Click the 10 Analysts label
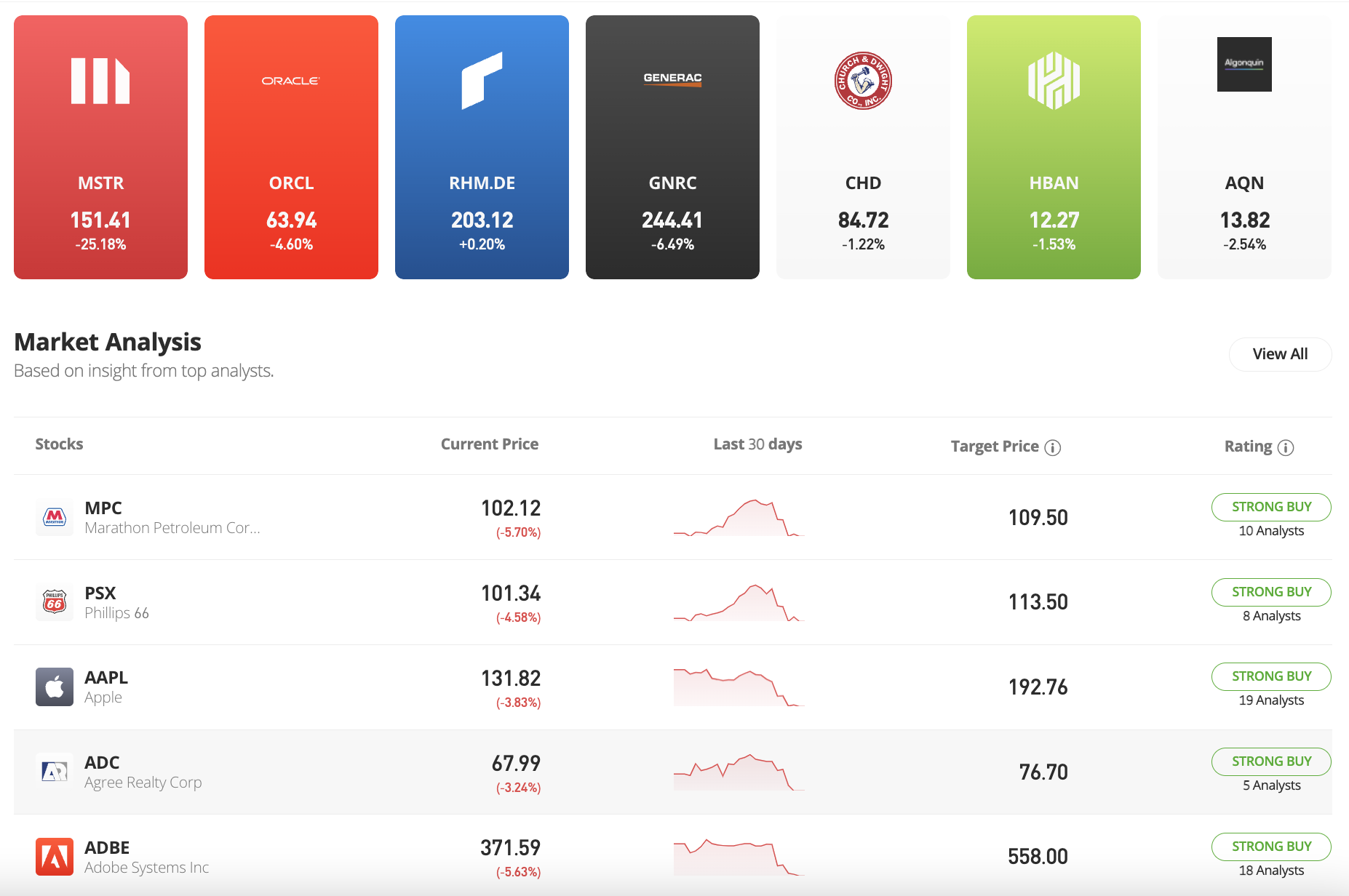This screenshot has height=896, width=1349. (x=1271, y=531)
